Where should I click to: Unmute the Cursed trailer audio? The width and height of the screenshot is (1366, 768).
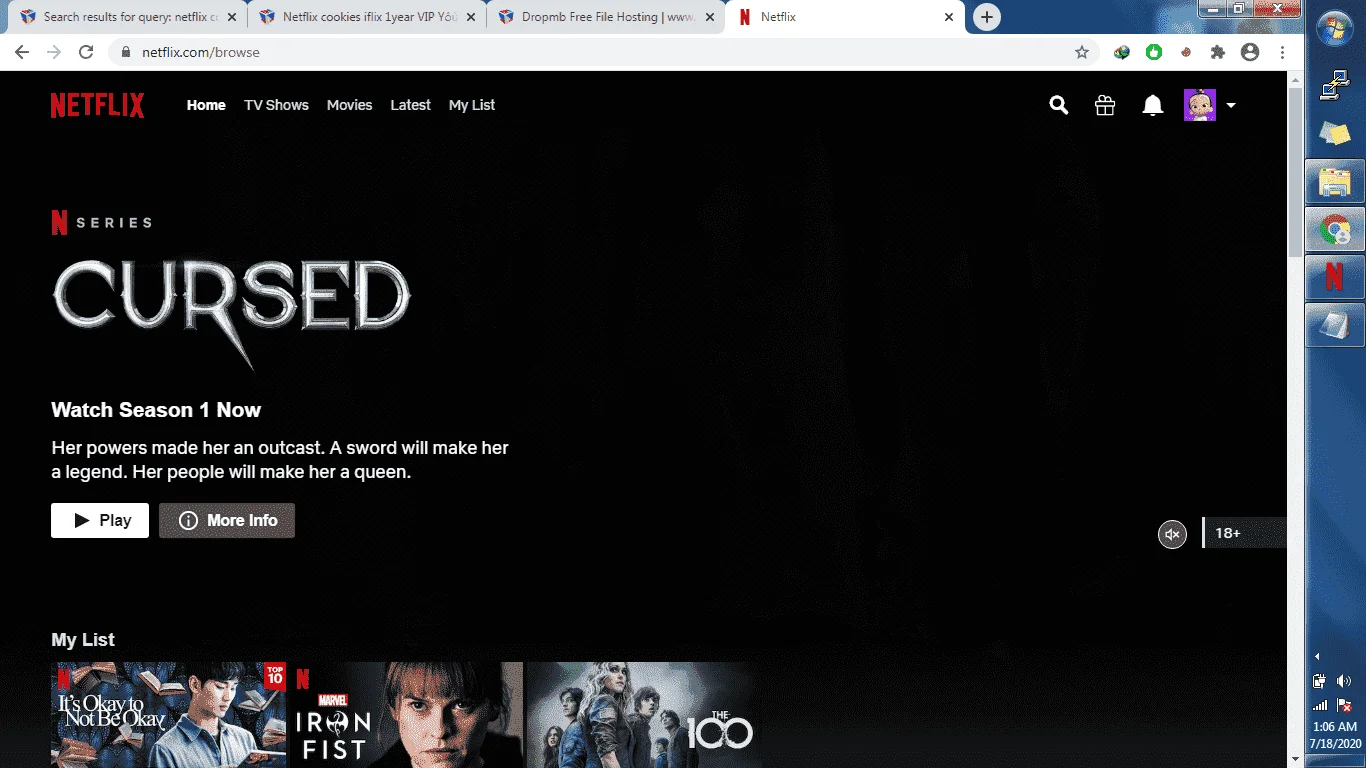coord(1172,534)
